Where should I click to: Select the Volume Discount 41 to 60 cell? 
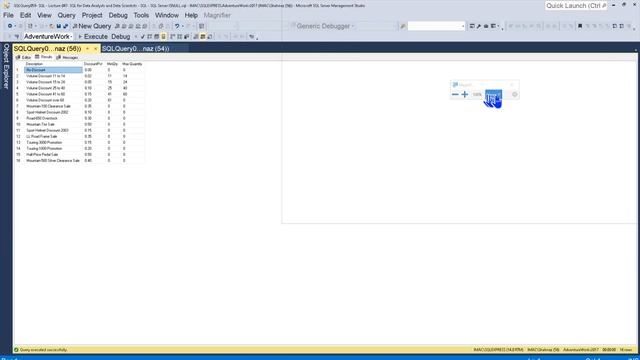tap(53, 94)
